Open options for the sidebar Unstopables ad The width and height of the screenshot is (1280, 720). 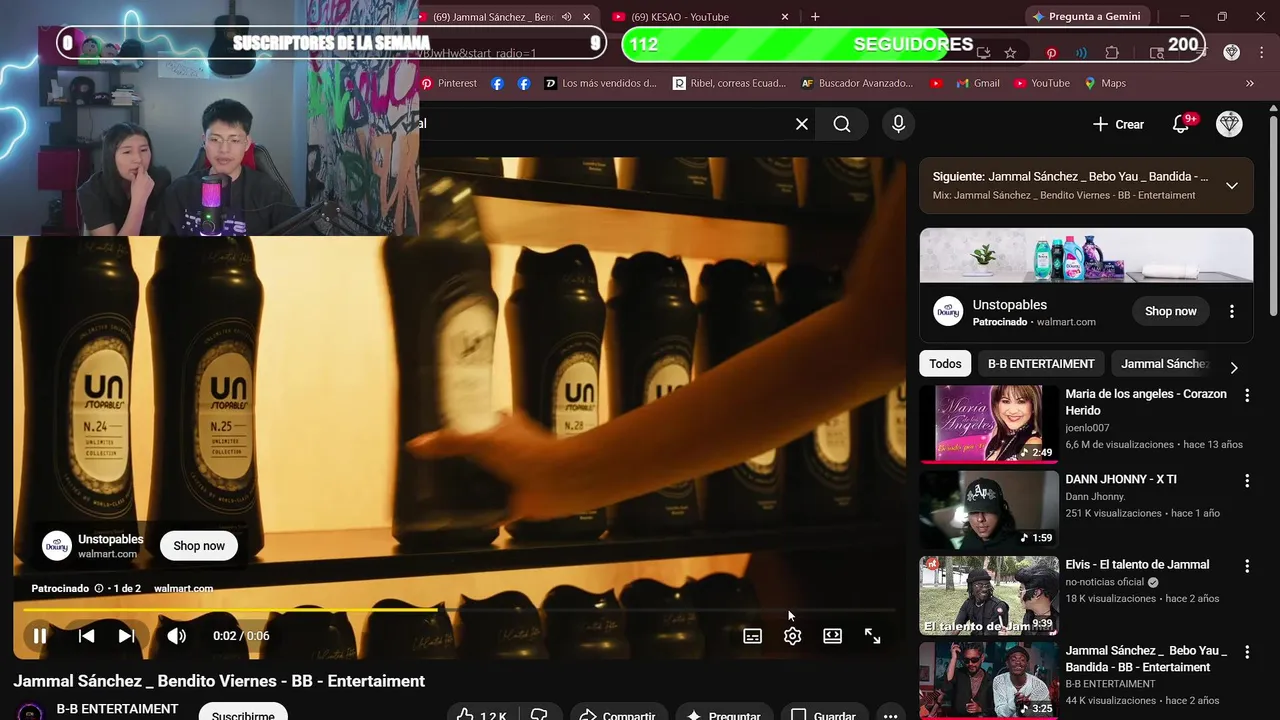pyautogui.click(x=1232, y=311)
